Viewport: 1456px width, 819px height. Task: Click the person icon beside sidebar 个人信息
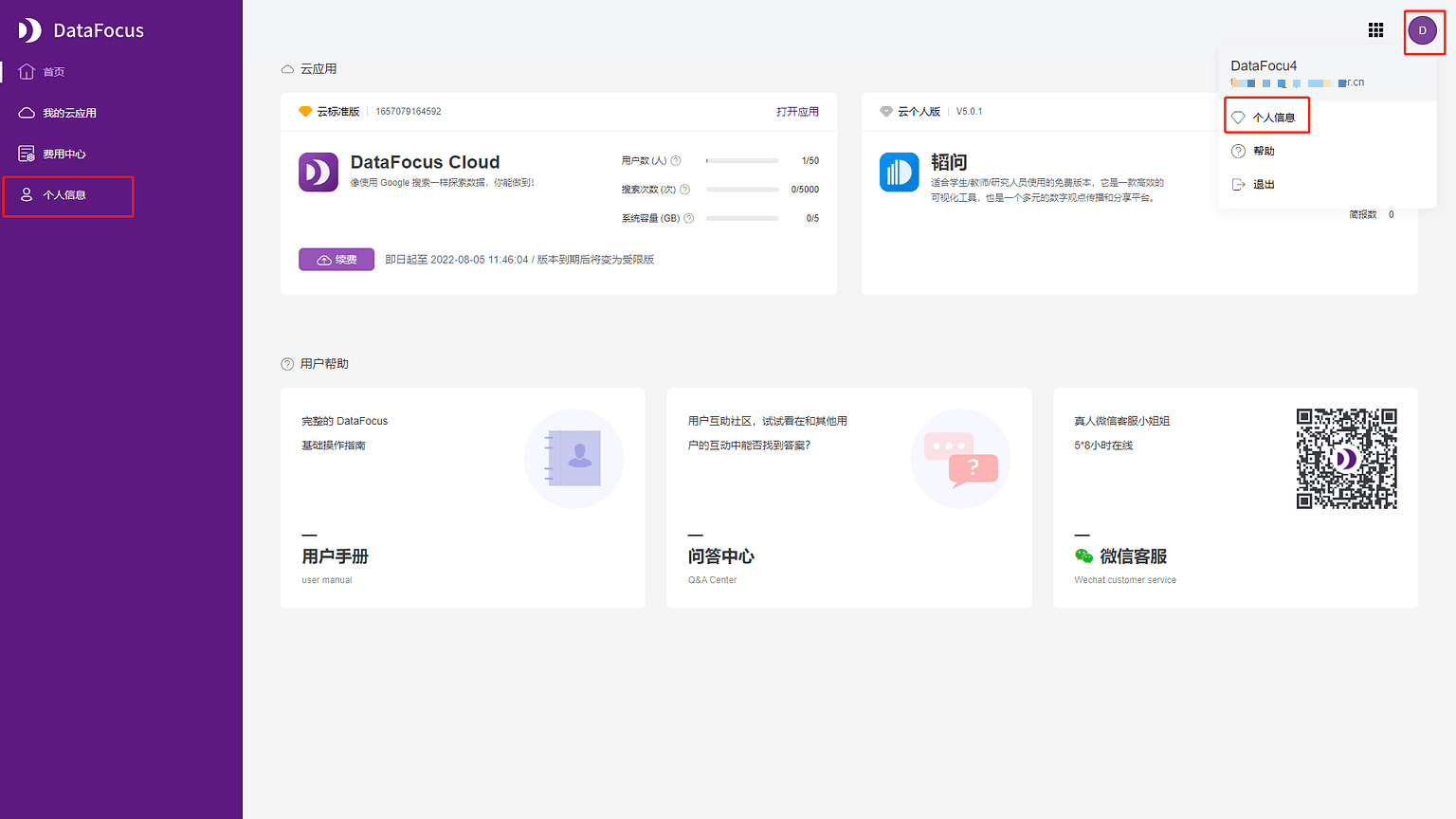27,194
